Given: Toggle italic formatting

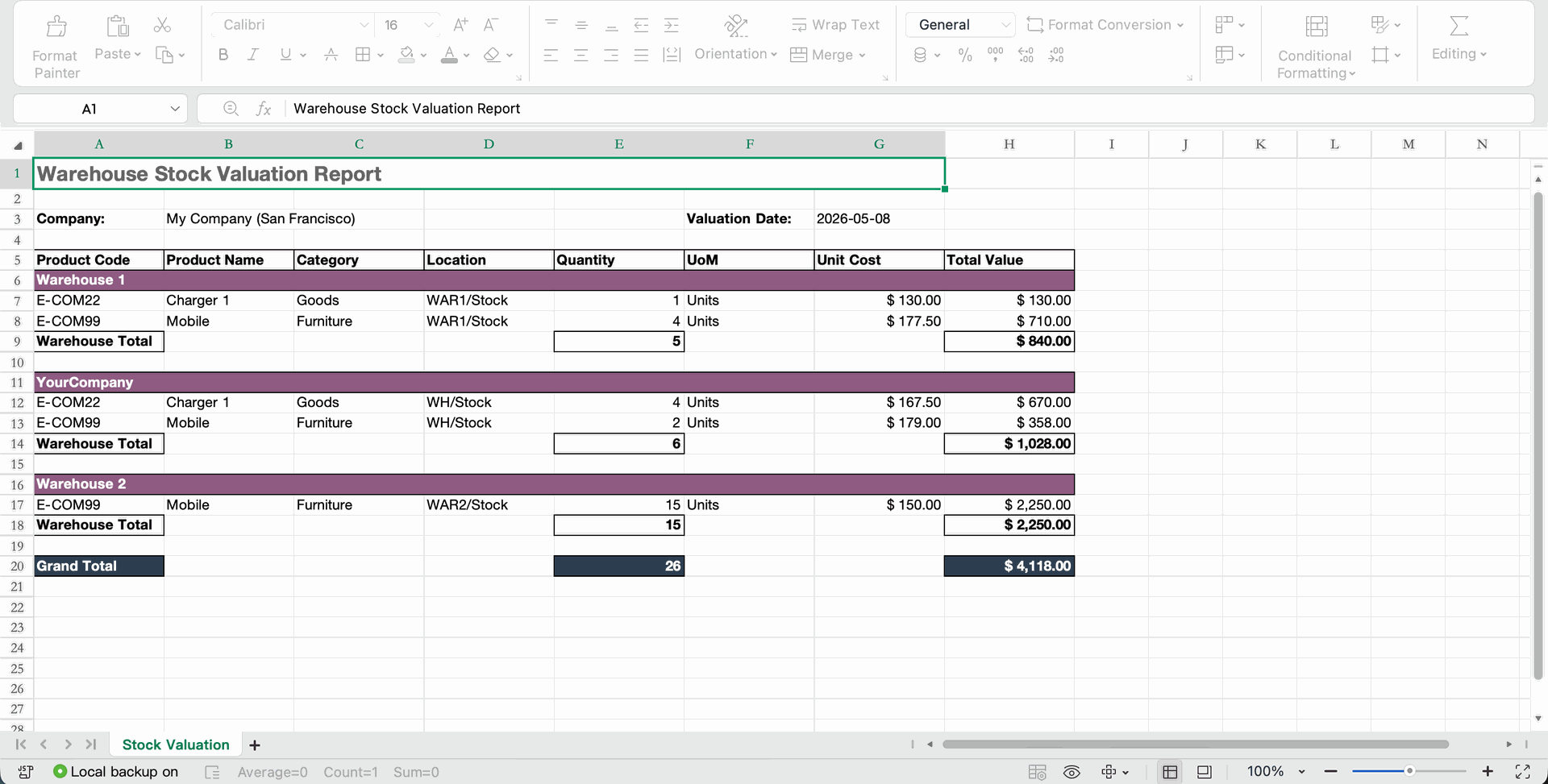Looking at the screenshot, I should [x=253, y=55].
